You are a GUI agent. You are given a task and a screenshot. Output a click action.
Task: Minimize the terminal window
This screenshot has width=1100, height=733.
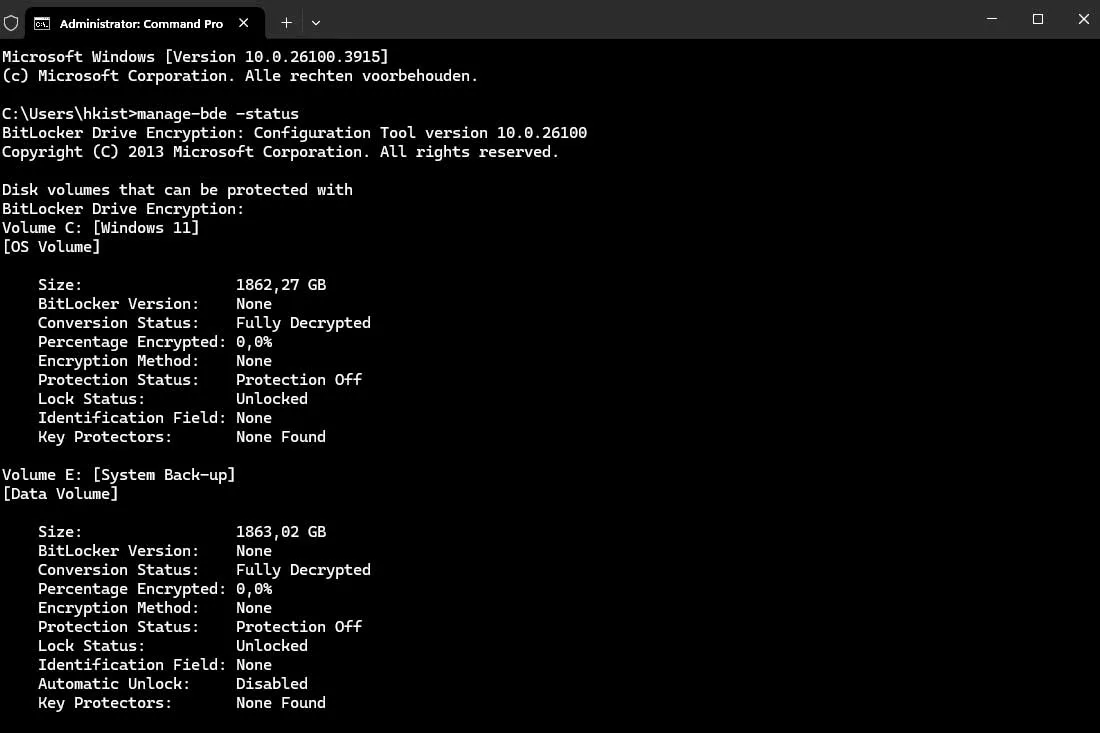click(x=991, y=19)
